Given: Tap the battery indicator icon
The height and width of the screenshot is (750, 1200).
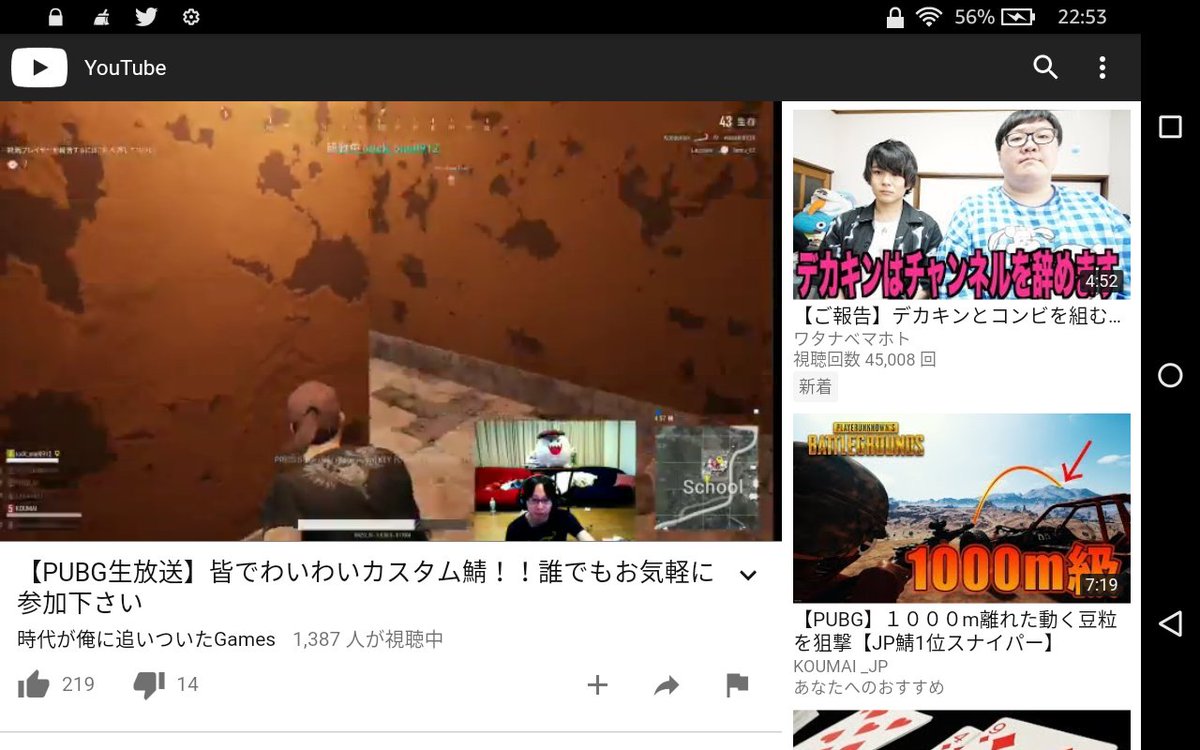Looking at the screenshot, I should [1018, 17].
